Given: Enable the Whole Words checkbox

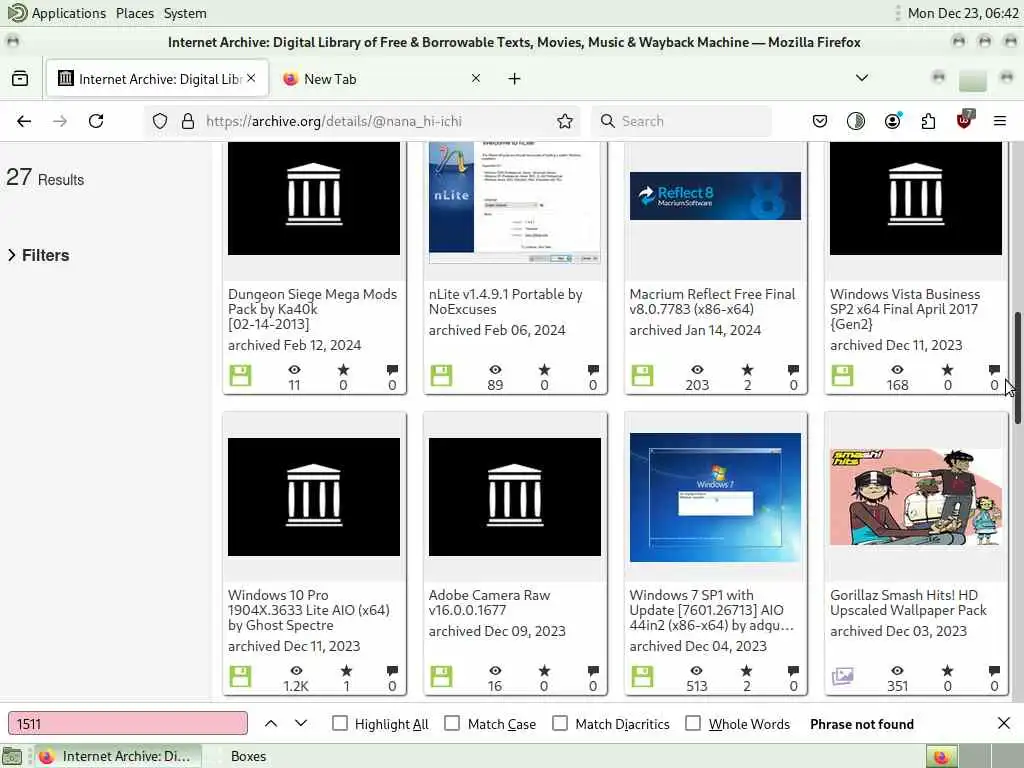Looking at the screenshot, I should pos(693,724).
